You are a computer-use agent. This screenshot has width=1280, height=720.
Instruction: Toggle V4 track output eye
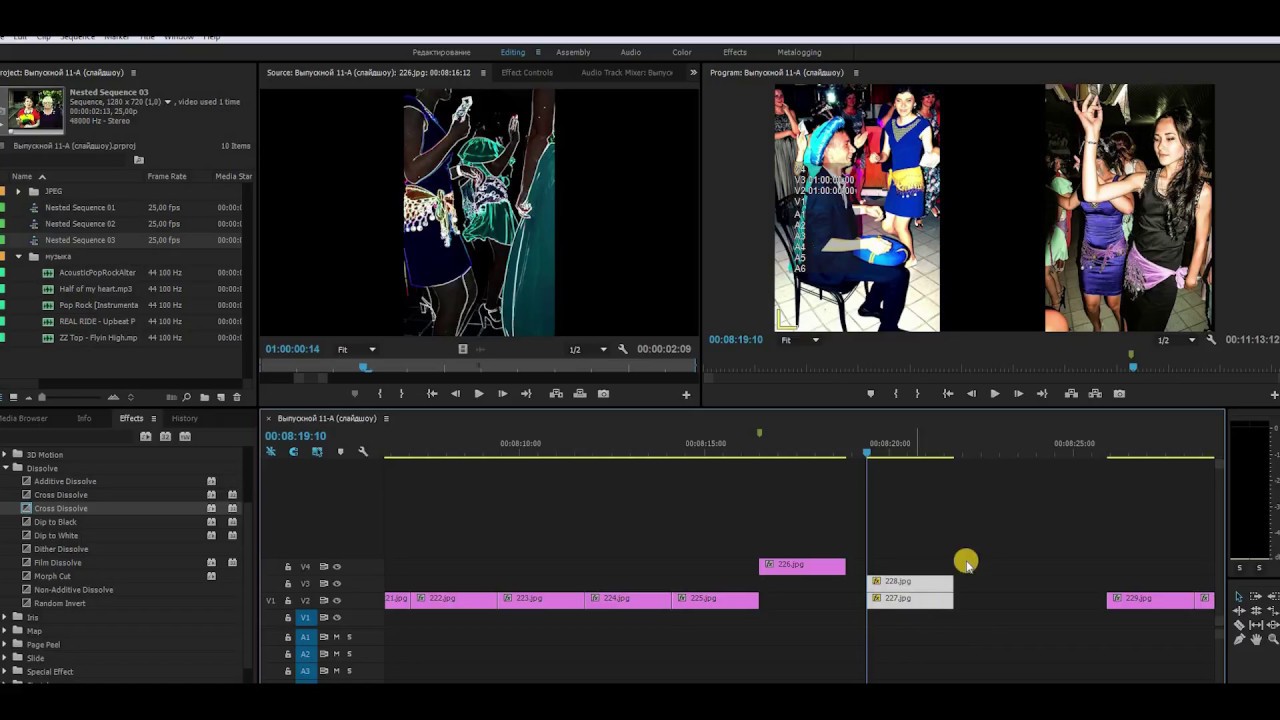click(x=337, y=567)
